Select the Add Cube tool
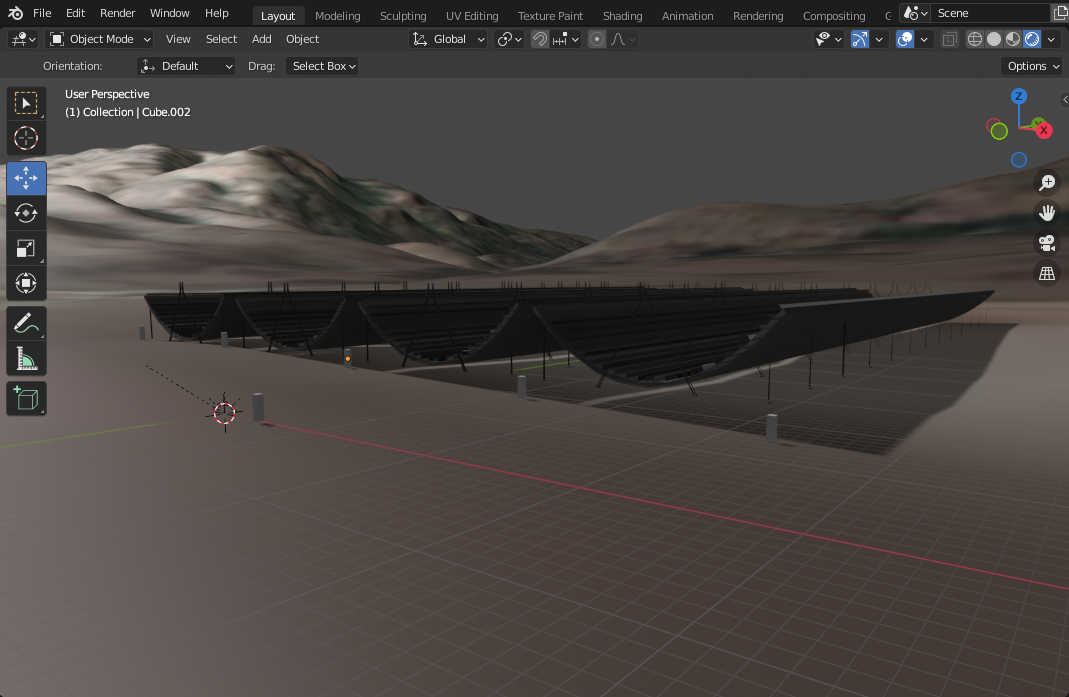Image resolution: width=1069 pixels, height=697 pixels. click(26, 397)
